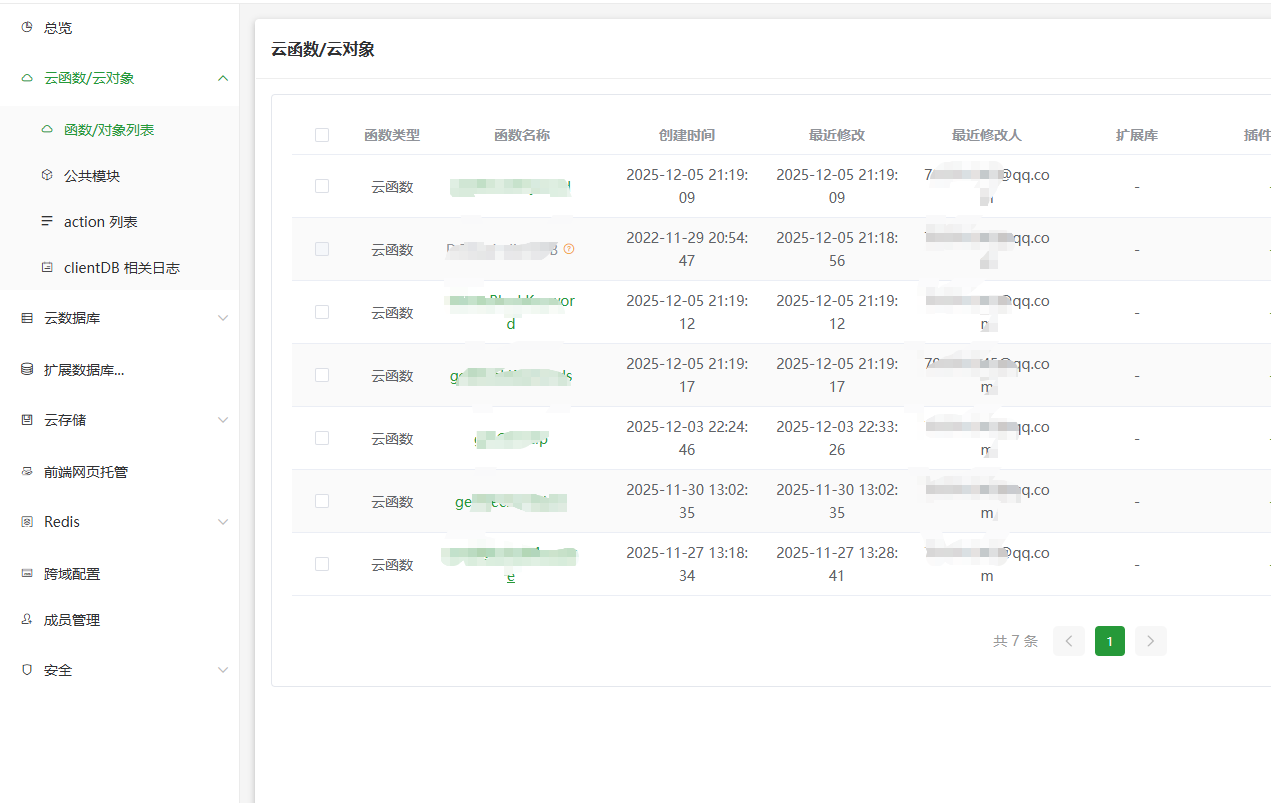Click the 总览 overview pie icon
The width and height of the screenshot is (1271, 803).
tap(27, 28)
